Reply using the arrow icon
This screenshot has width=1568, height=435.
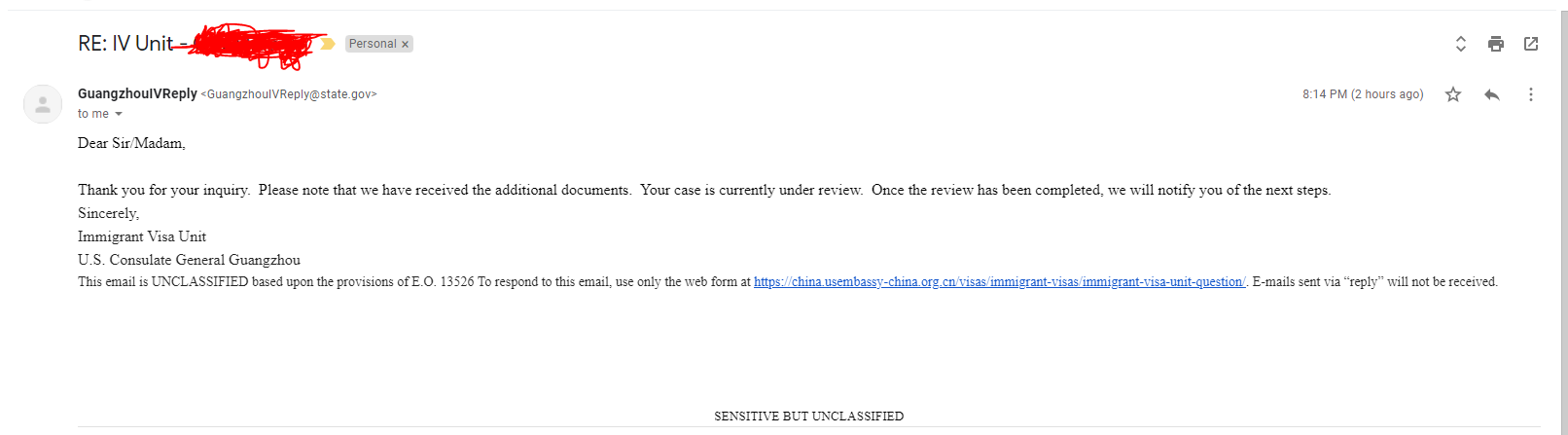point(1492,94)
